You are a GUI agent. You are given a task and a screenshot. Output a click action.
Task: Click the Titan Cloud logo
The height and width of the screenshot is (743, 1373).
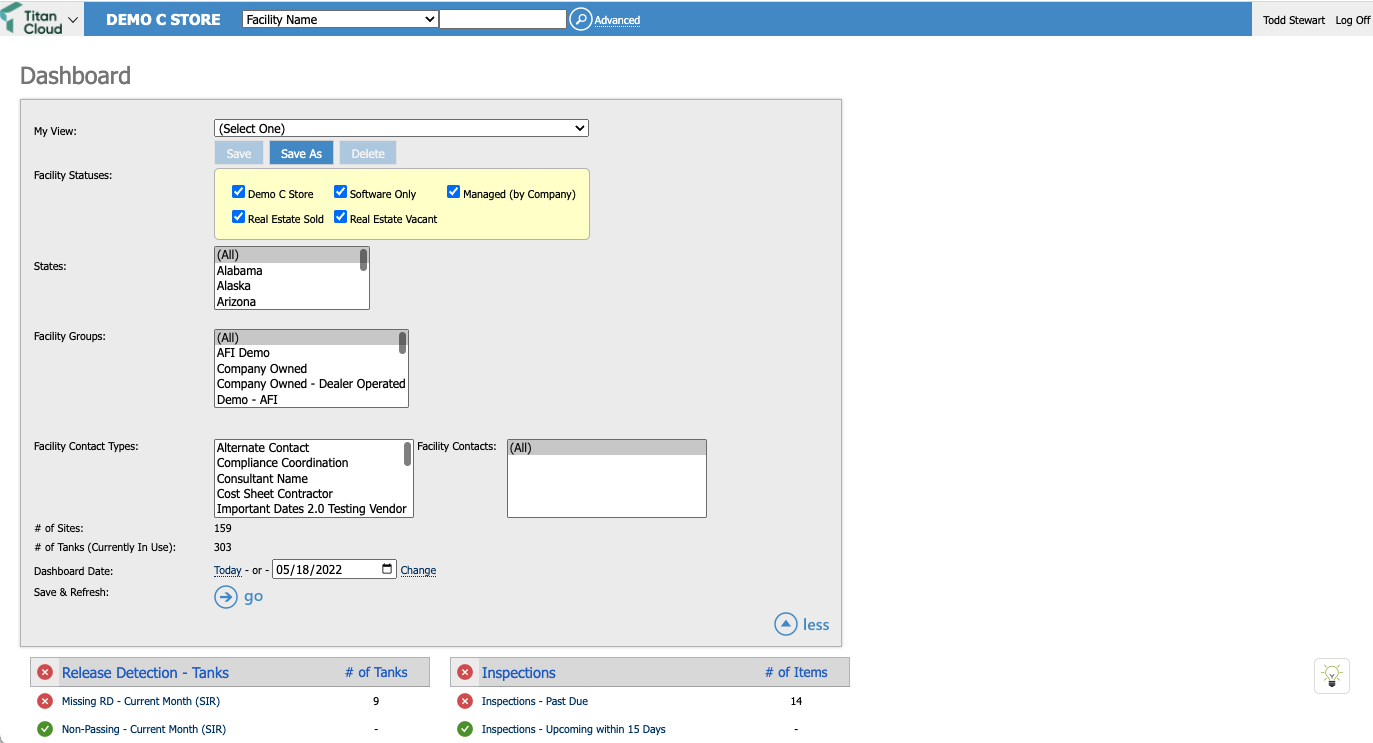pos(30,18)
